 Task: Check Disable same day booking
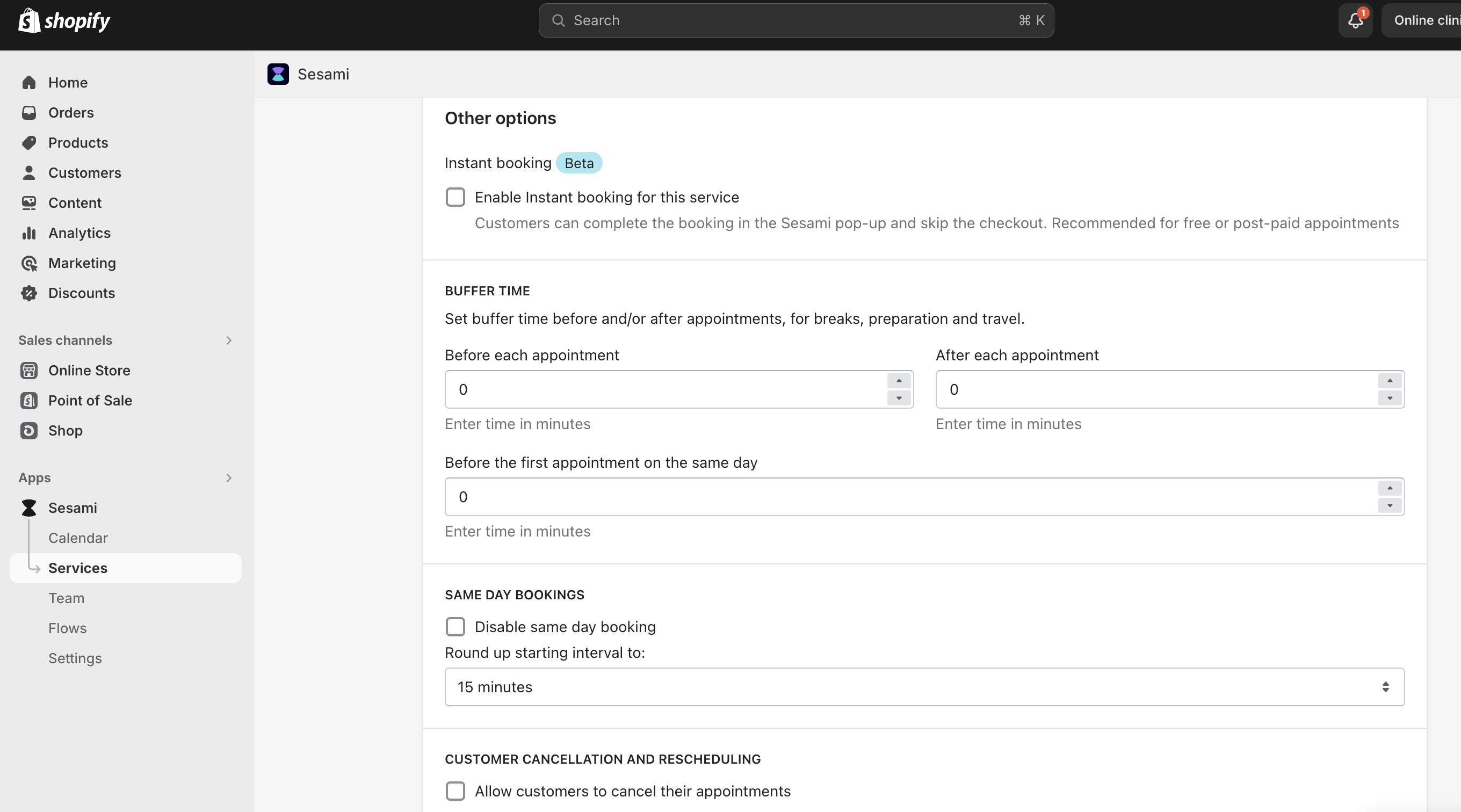click(455, 627)
